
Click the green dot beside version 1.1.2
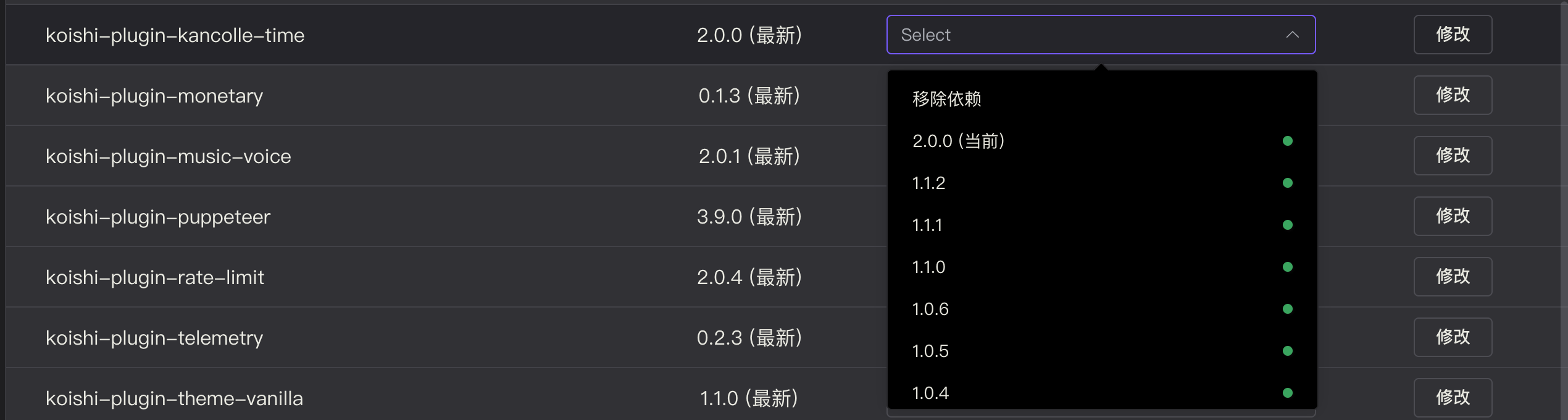pyautogui.click(x=1287, y=183)
